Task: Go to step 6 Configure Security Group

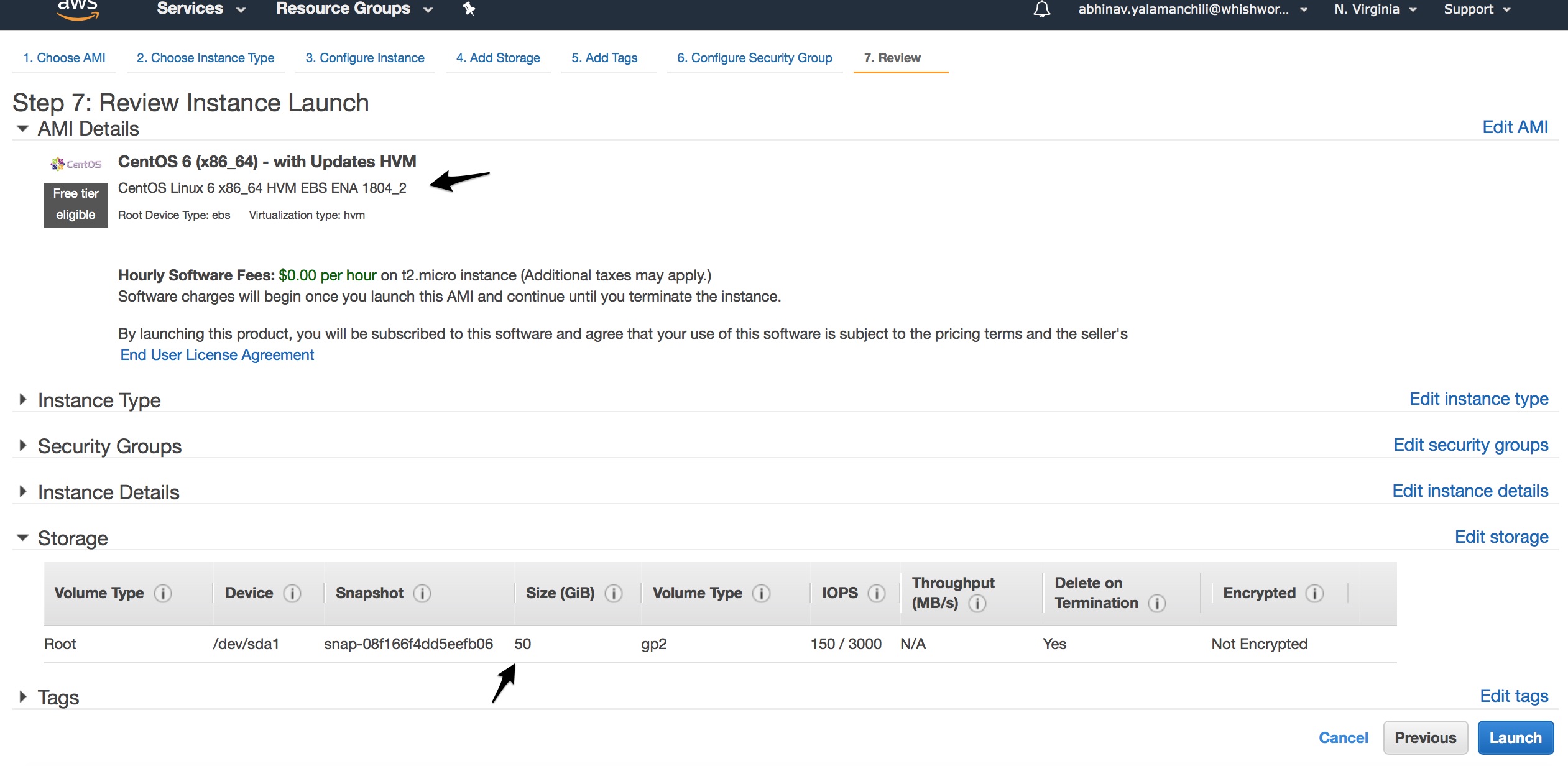Action: pyautogui.click(x=754, y=58)
